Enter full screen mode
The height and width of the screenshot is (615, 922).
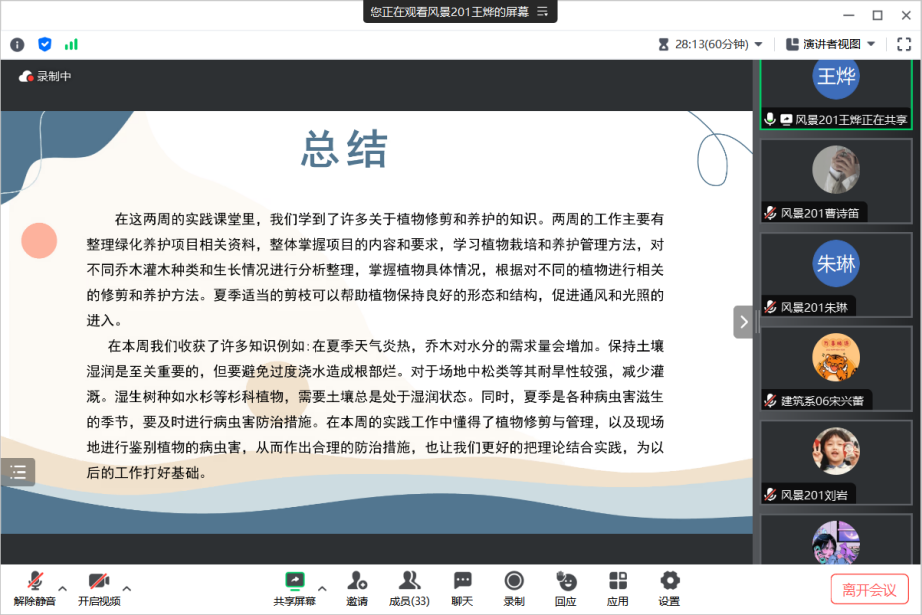tap(903, 44)
